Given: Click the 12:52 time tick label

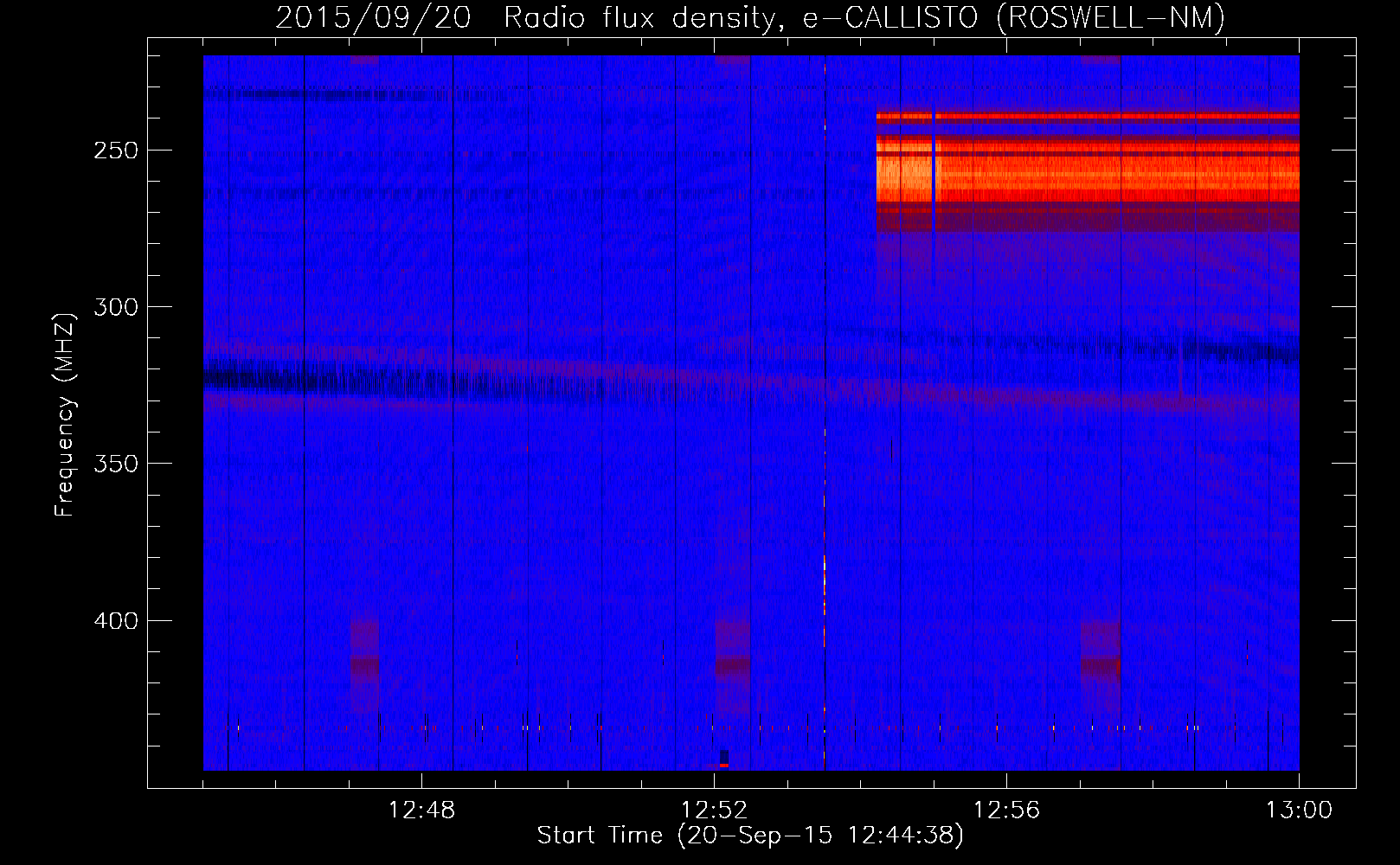Looking at the screenshot, I should click(x=714, y=811).
